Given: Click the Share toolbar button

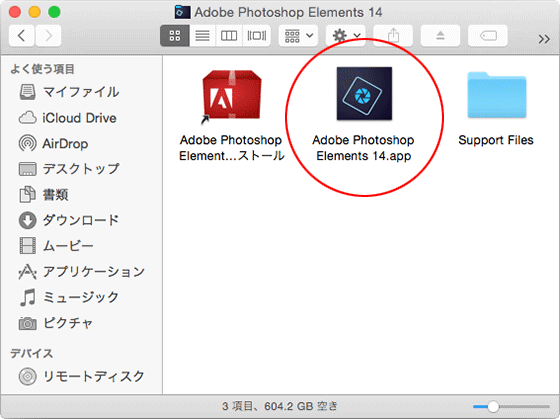Looking at the screenshot, I should tap(393, 36).
